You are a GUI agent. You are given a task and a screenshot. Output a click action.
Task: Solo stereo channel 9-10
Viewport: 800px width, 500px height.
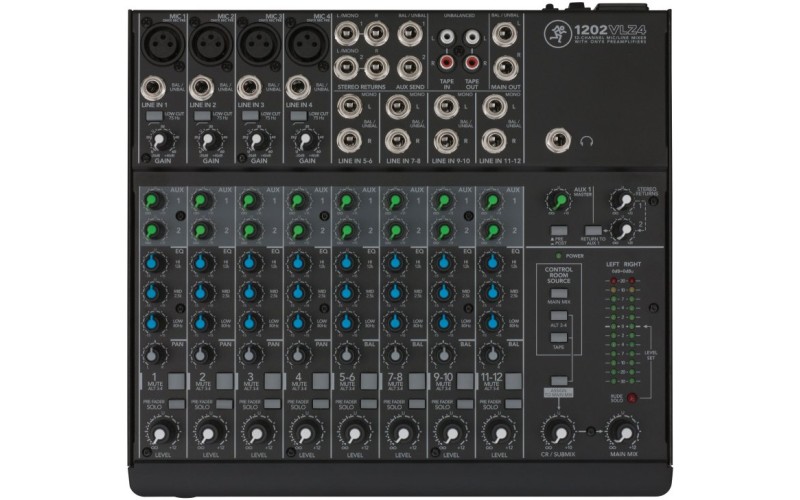(465, 404)
